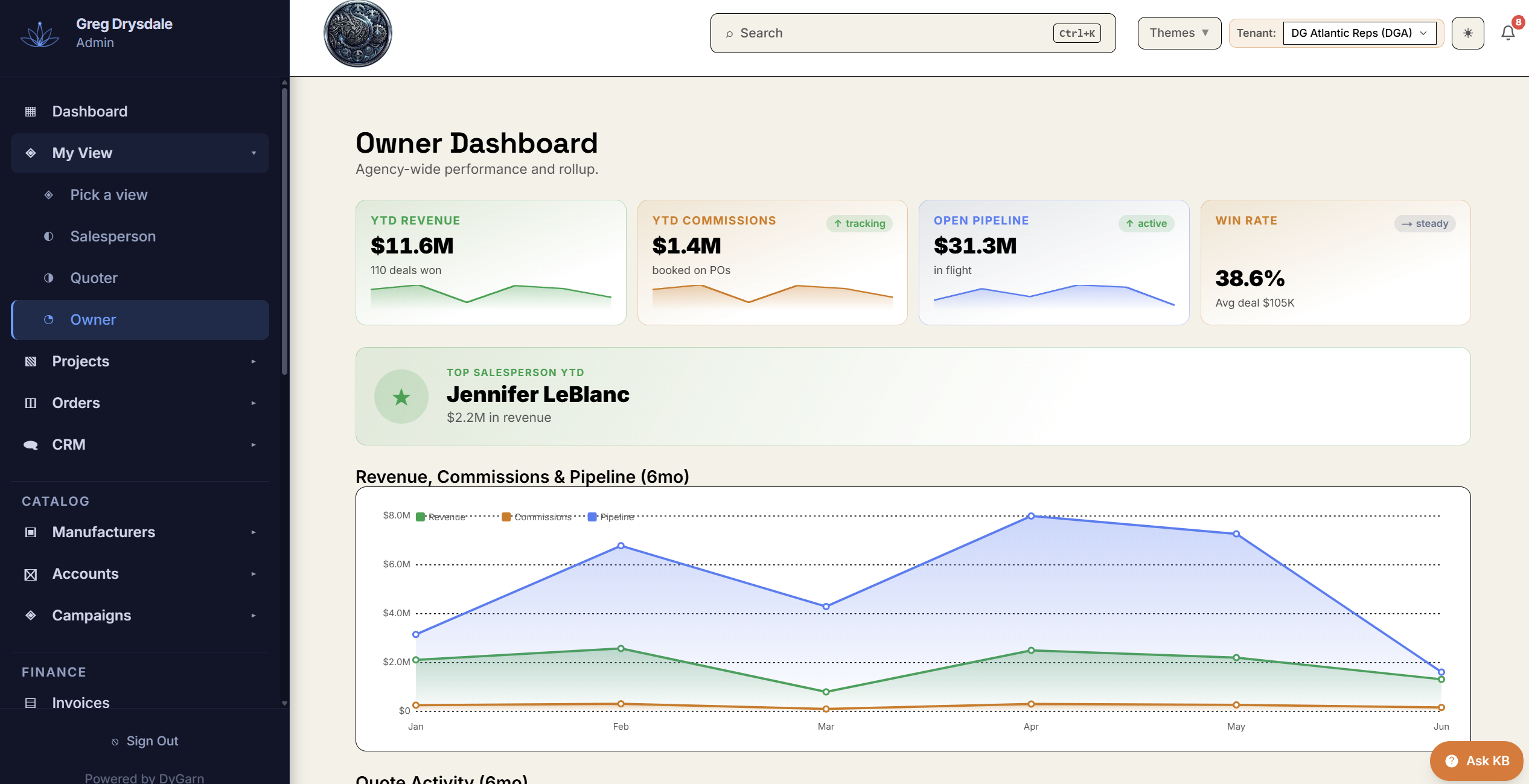Screen dimensions: 1529x784
Task: Click the YTD Revenue card
Action: click(x=491, y=263)
